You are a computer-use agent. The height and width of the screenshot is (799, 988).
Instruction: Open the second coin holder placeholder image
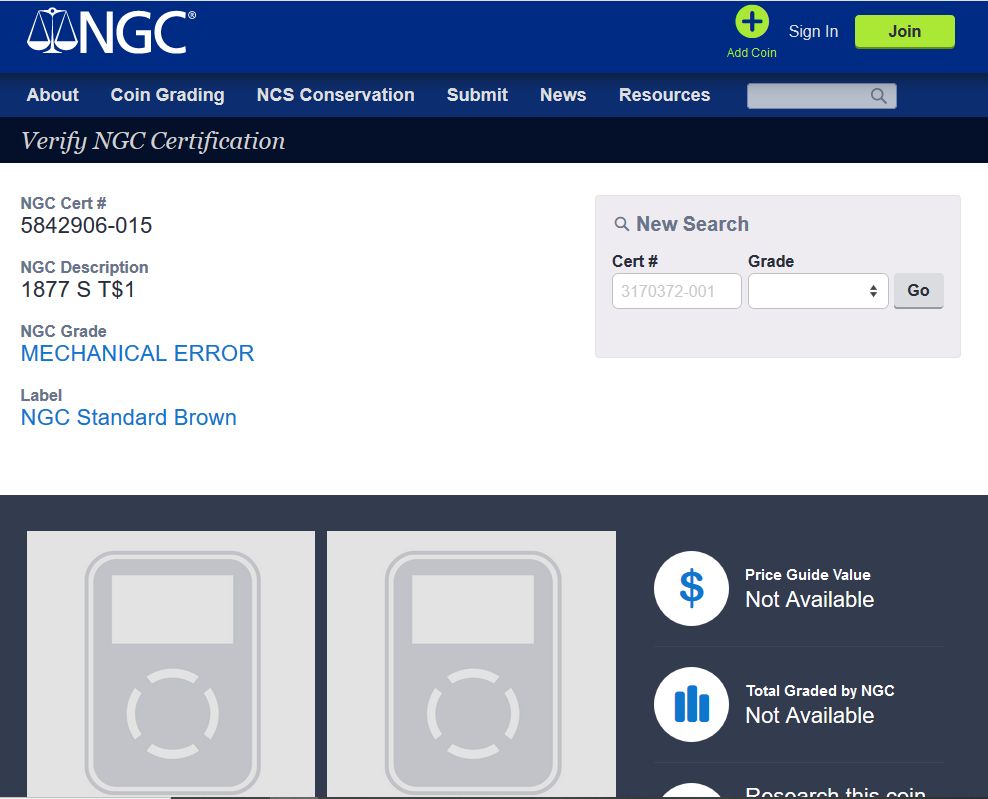[x=471, y=664]
